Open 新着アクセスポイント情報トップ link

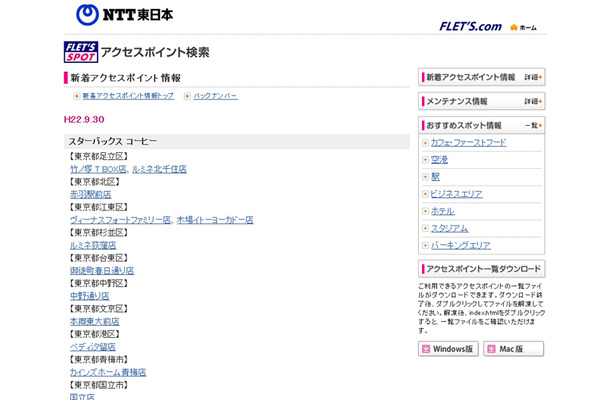128,96
